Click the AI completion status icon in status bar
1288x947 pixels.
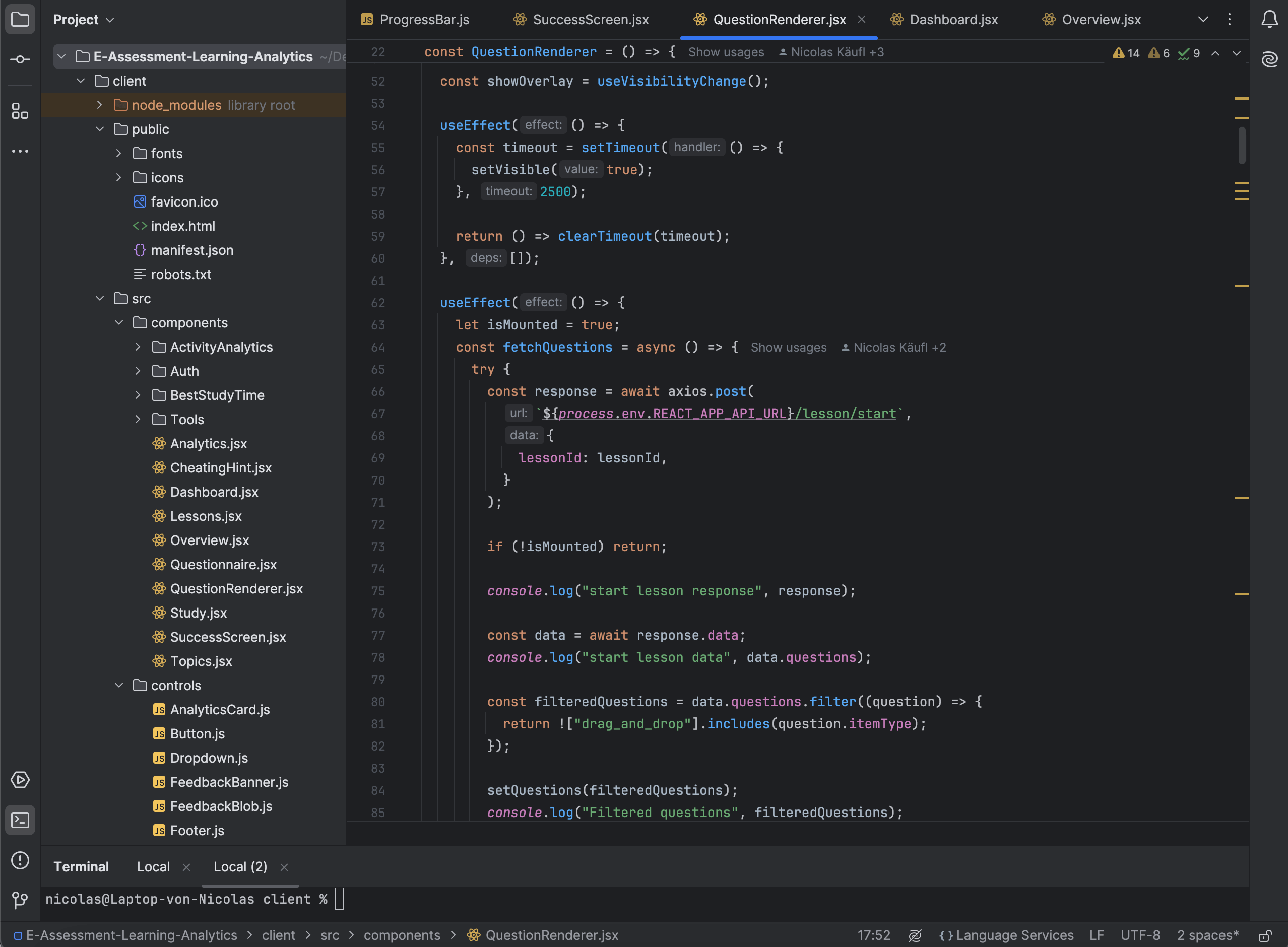pyautogui.click(x=915, y=935)
